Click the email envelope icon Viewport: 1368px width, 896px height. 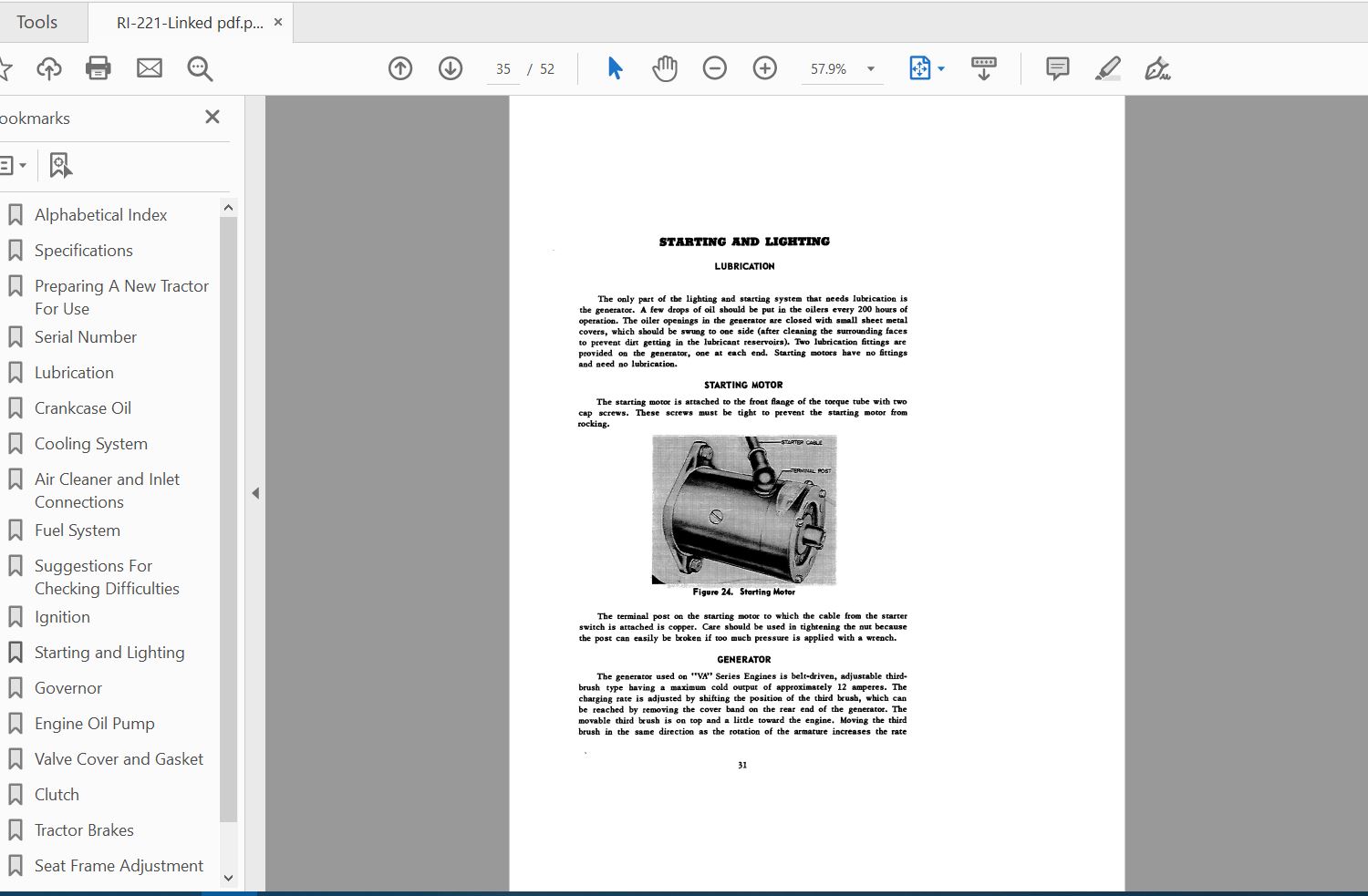tap(150, 68)
